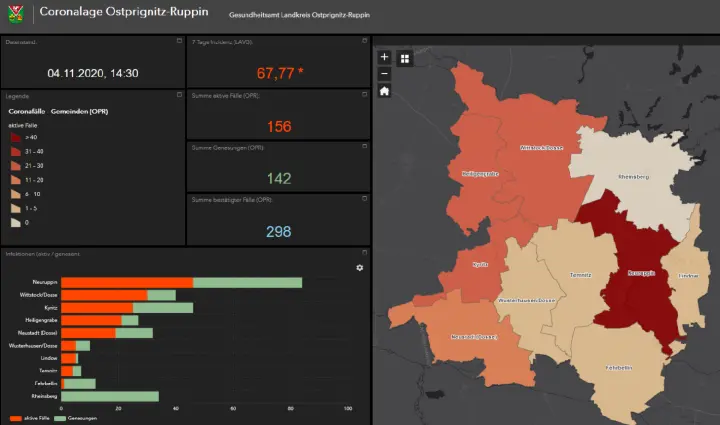Open the basemap gallery grid icon
Image resolution: width=720 pixels, height=425 pixels.
[405, 58]
